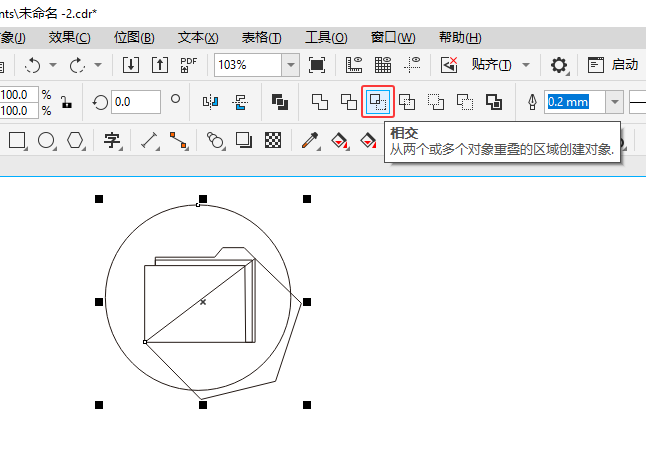The width and height of the screenshot is (646, 471).
Task: Open the 工具 (Tools) menu
Action: click(x=326, y=37)
